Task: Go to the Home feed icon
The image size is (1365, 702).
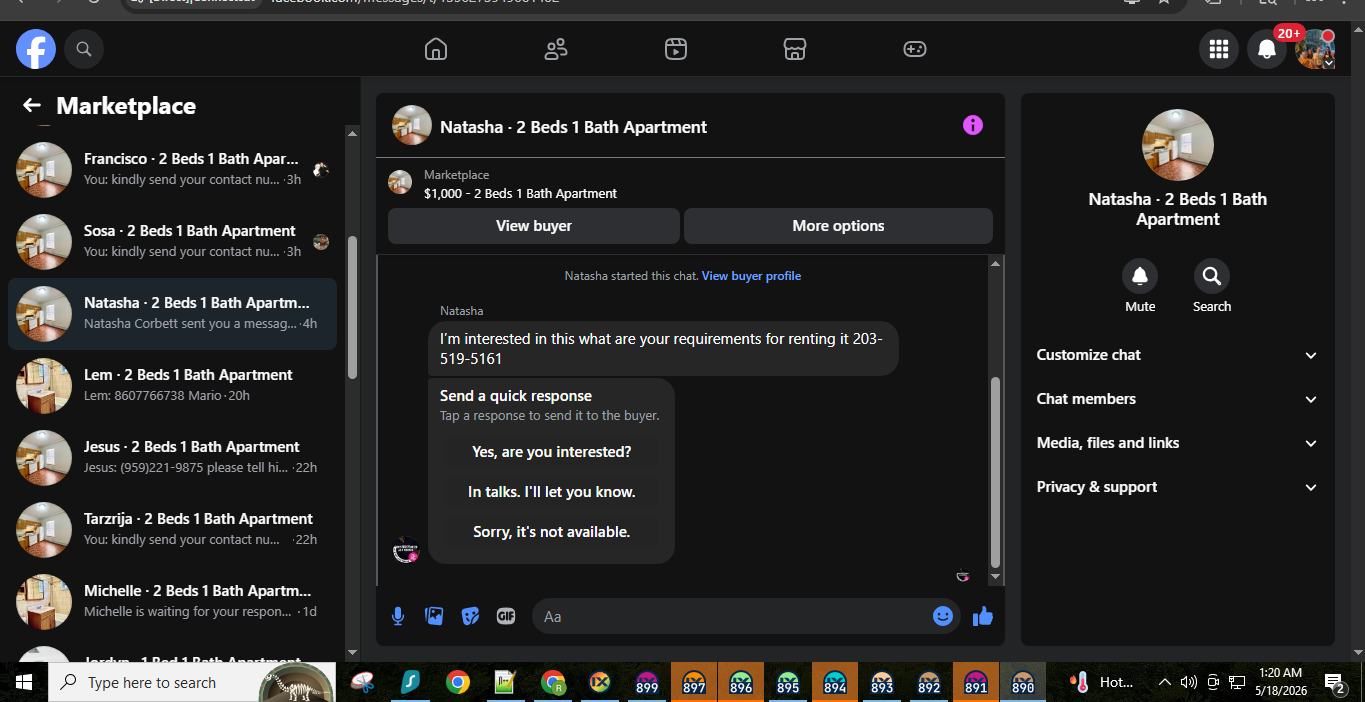Action: [x=436, y=49]
